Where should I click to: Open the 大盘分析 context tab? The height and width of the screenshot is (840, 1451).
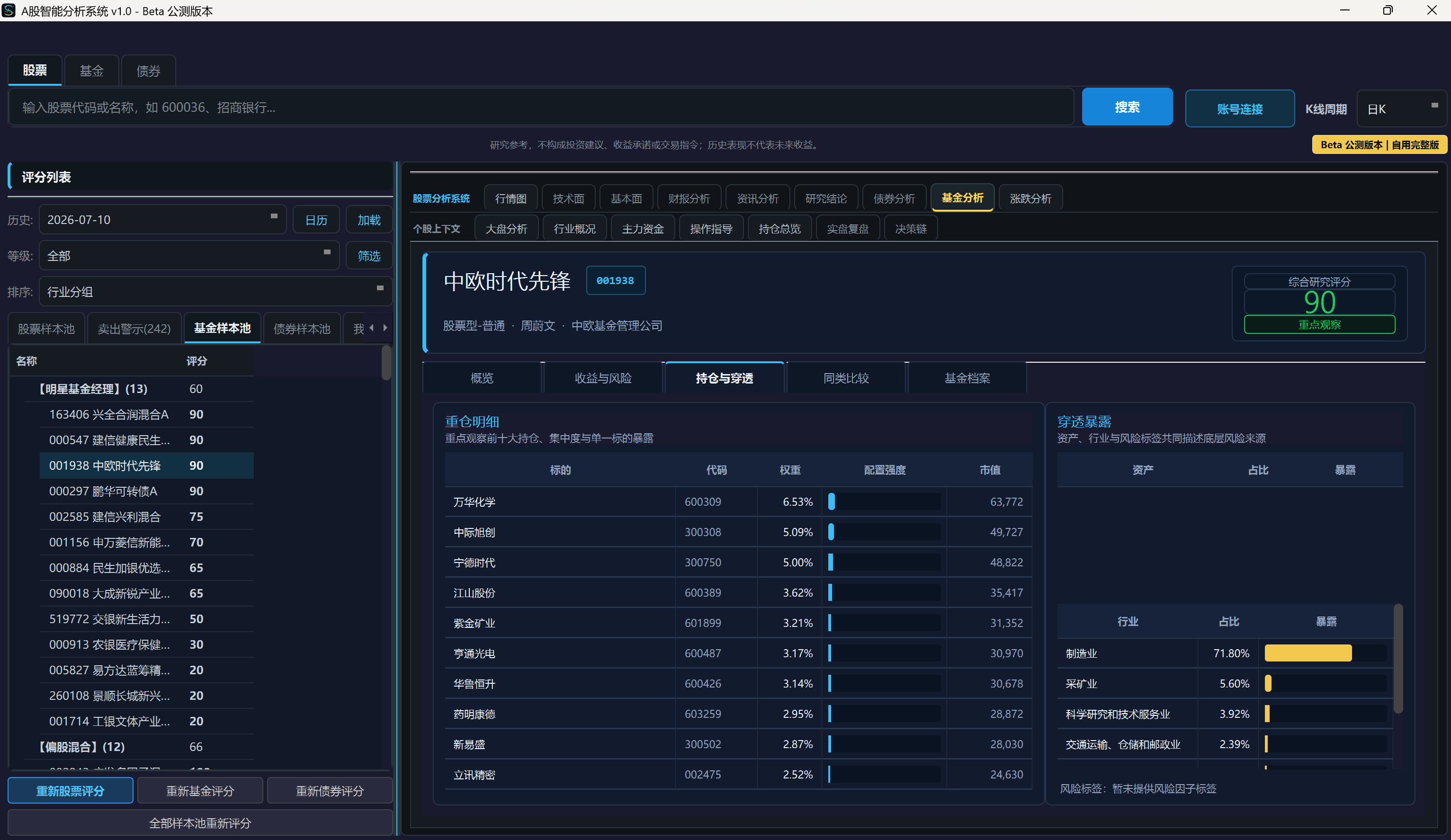[x=507, y=229]
